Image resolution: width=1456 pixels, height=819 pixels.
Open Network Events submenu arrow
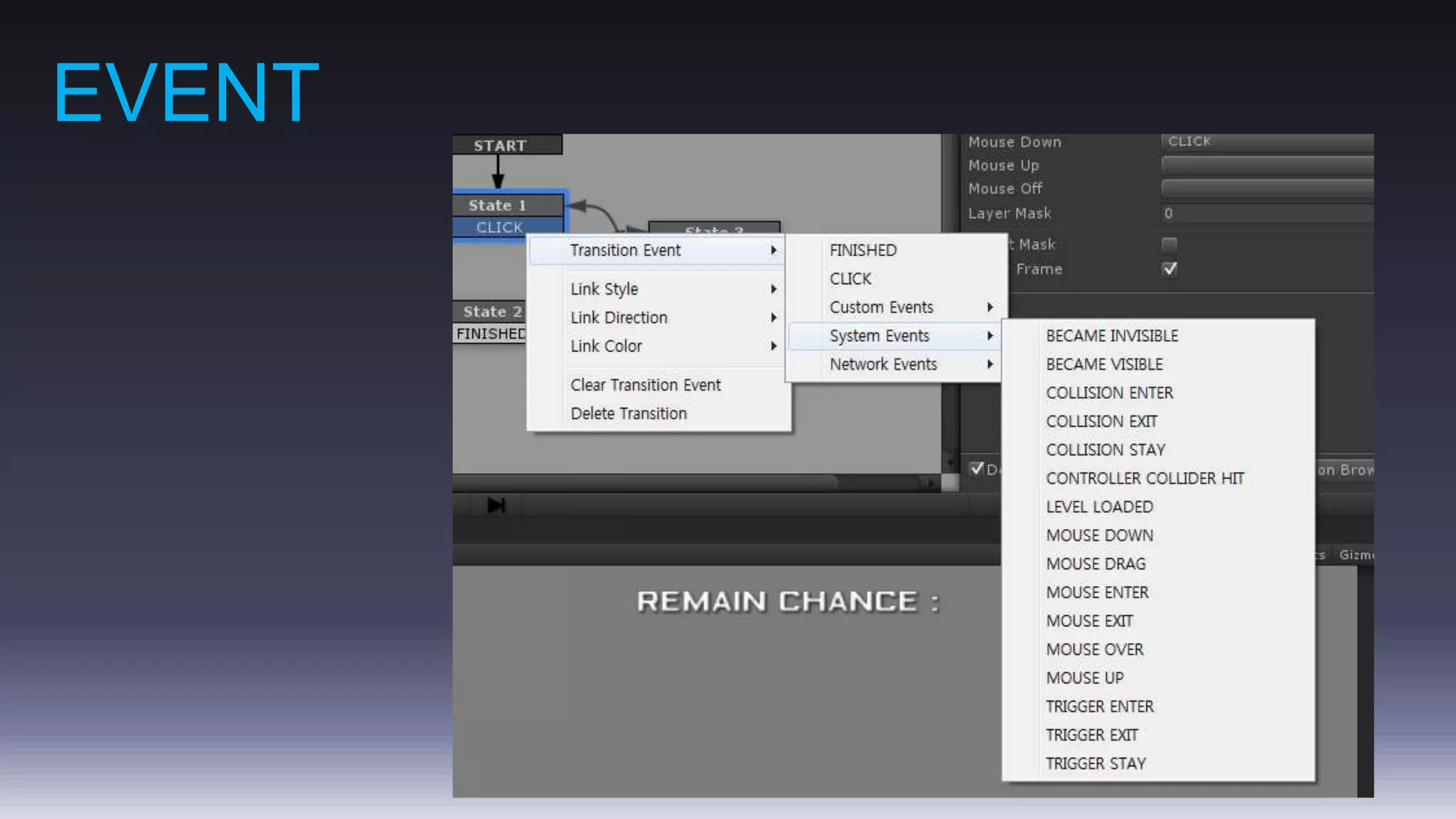pyautogui.click(x=990, y=364)
